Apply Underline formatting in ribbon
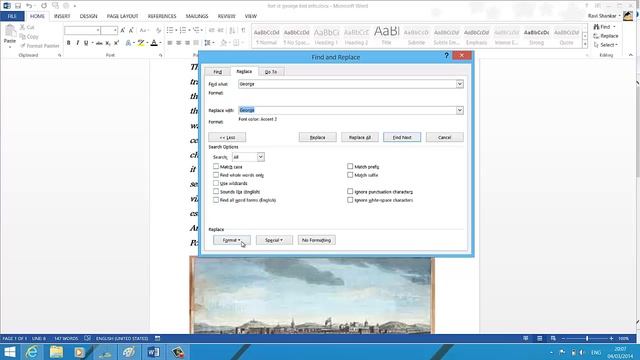This screenshot has width=640, height=360. [86, 43]
